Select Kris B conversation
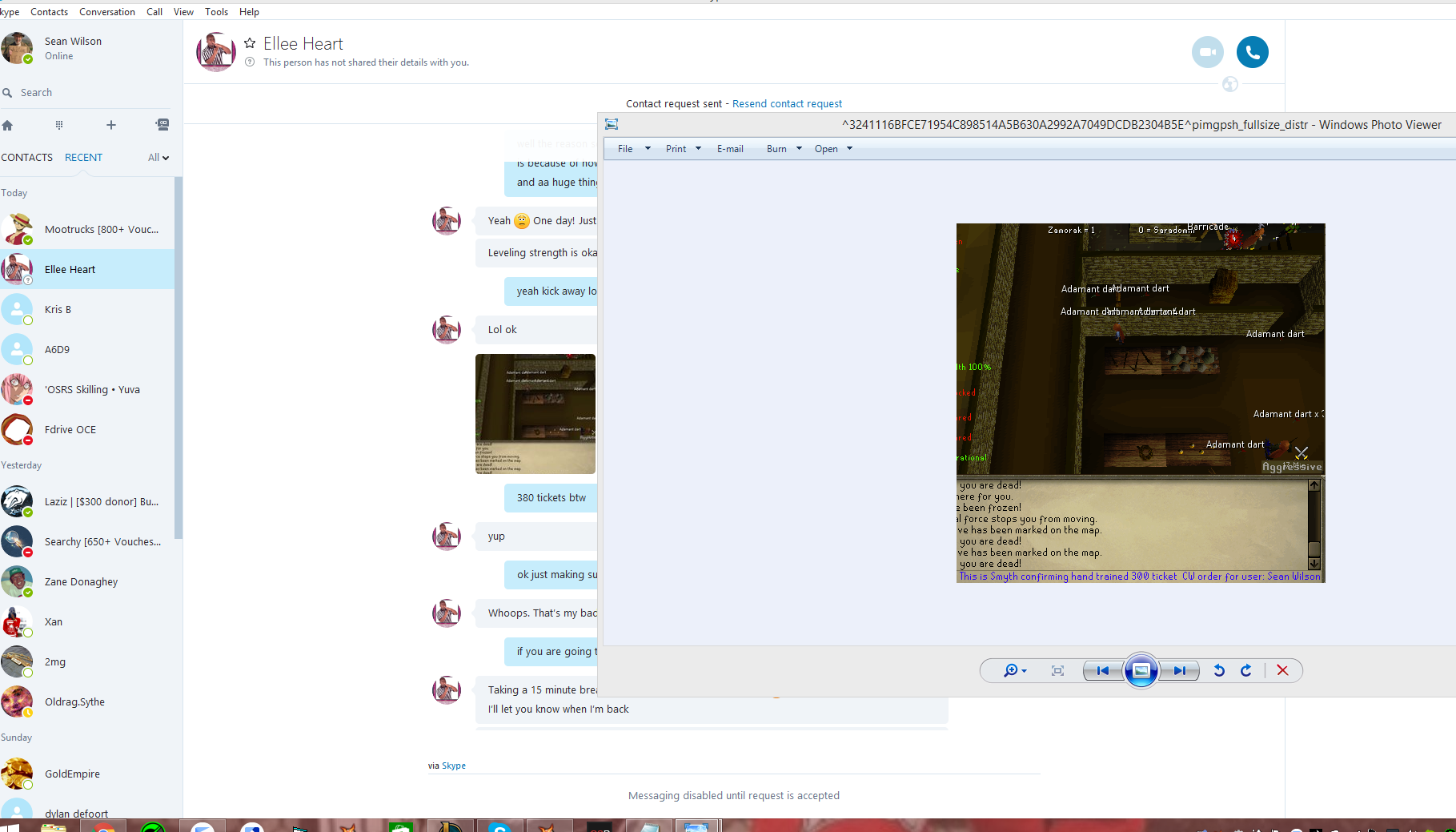 coord(87,309)
